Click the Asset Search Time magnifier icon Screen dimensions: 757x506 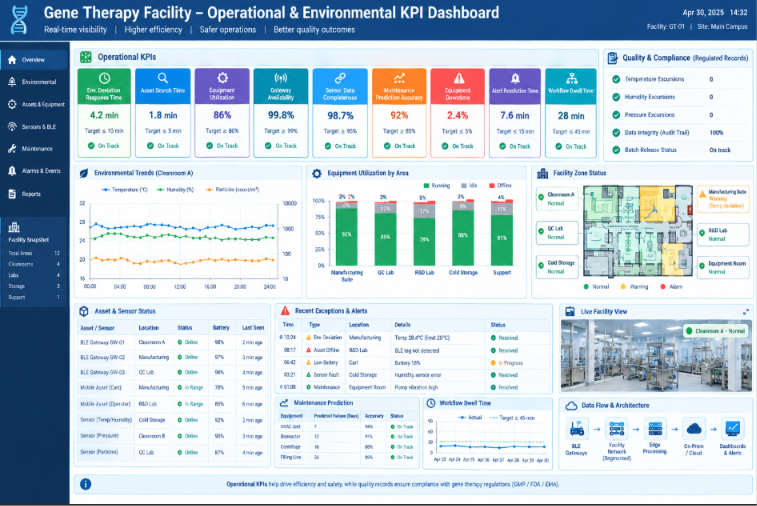click(x=163, y=78)
